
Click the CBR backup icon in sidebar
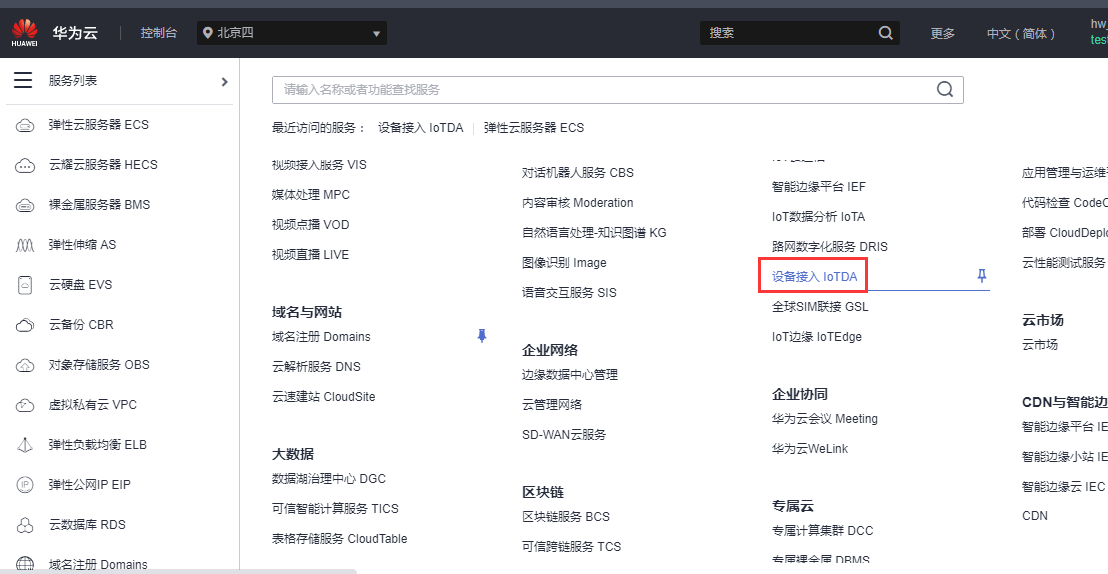tap(25, 325)
